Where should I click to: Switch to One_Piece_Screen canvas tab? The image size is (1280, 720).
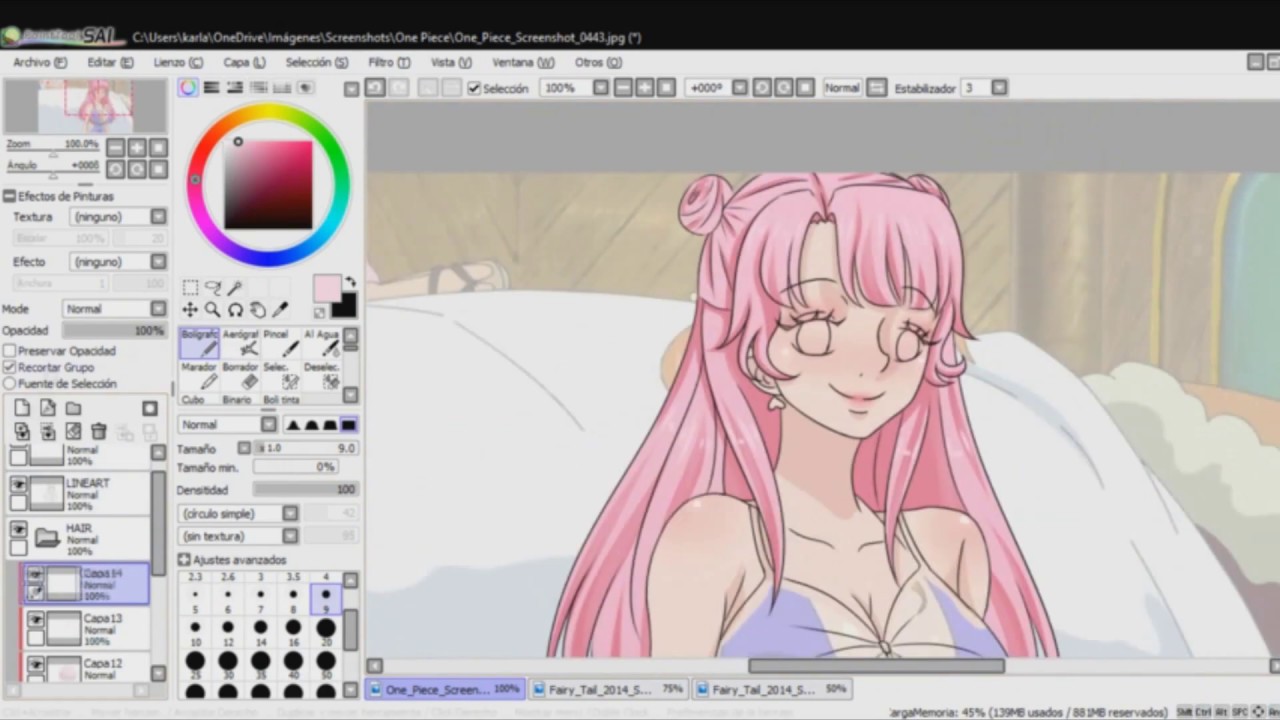click(x=445, y=689)
